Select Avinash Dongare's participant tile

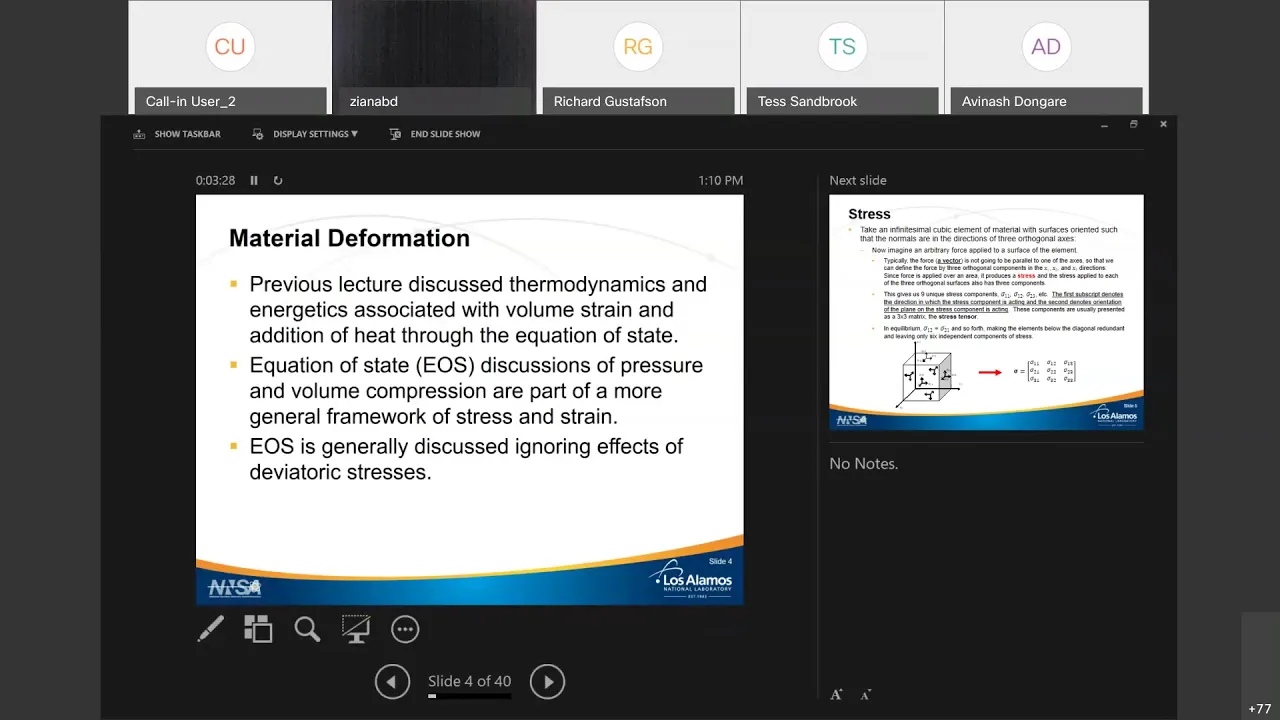1046,57
